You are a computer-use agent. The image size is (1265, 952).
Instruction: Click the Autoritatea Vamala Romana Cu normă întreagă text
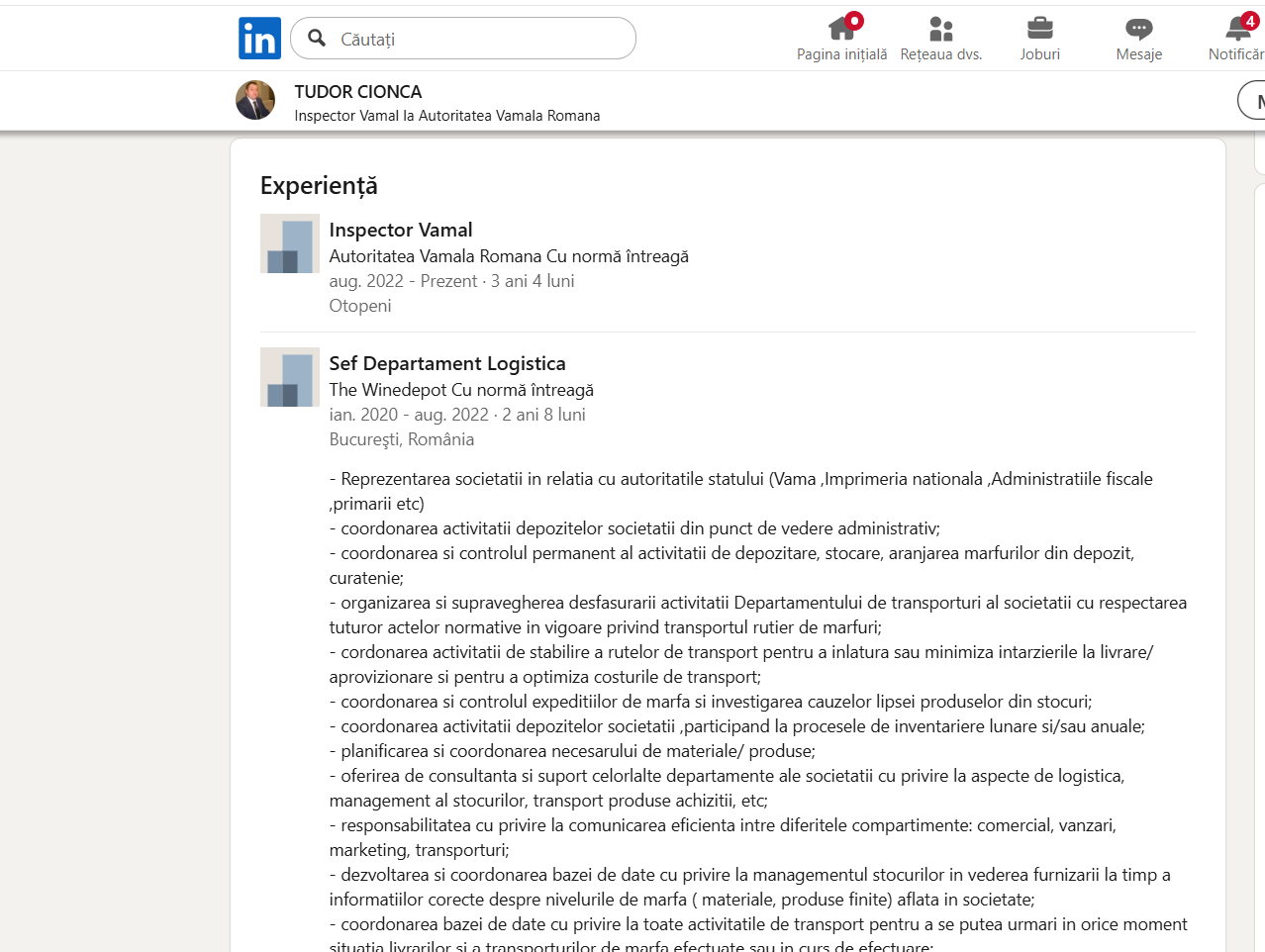pyautogui.click(x=508, y=256)
